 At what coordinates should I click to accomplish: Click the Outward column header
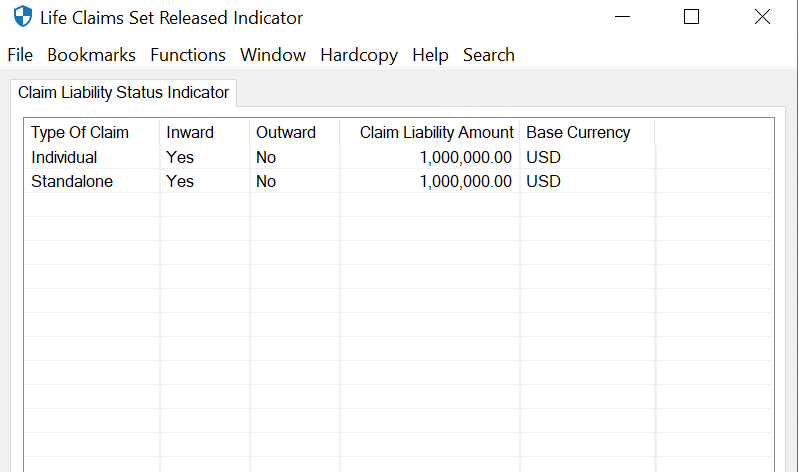[286, 132]
